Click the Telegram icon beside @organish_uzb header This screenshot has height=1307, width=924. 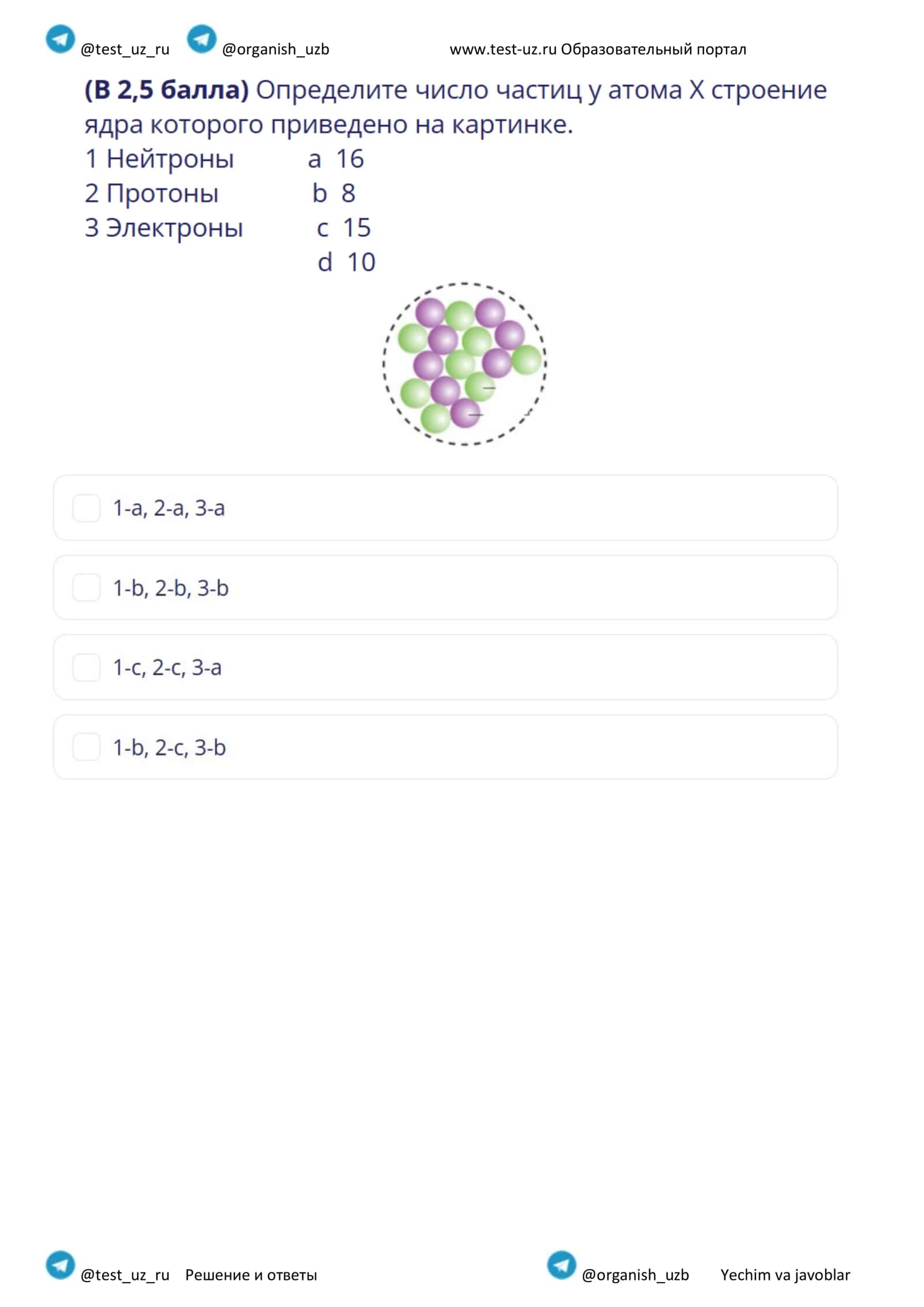[x=202, y=39]
